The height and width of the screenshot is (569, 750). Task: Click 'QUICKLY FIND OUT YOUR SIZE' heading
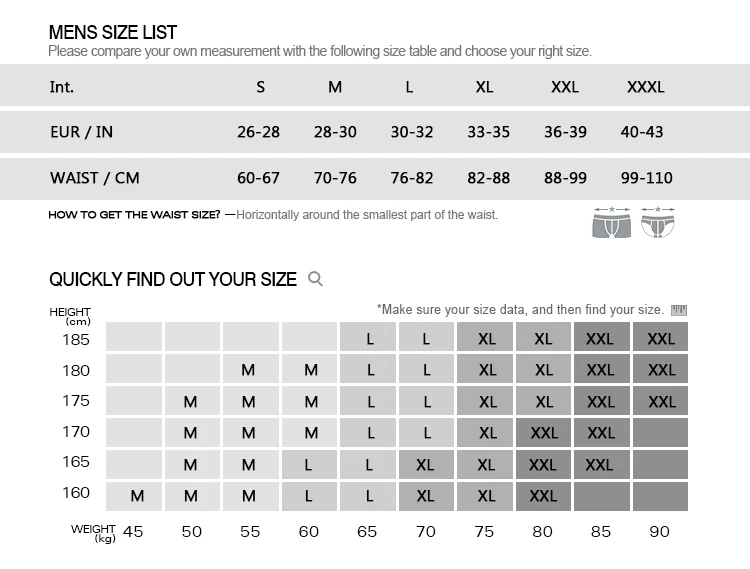(173, 279)
